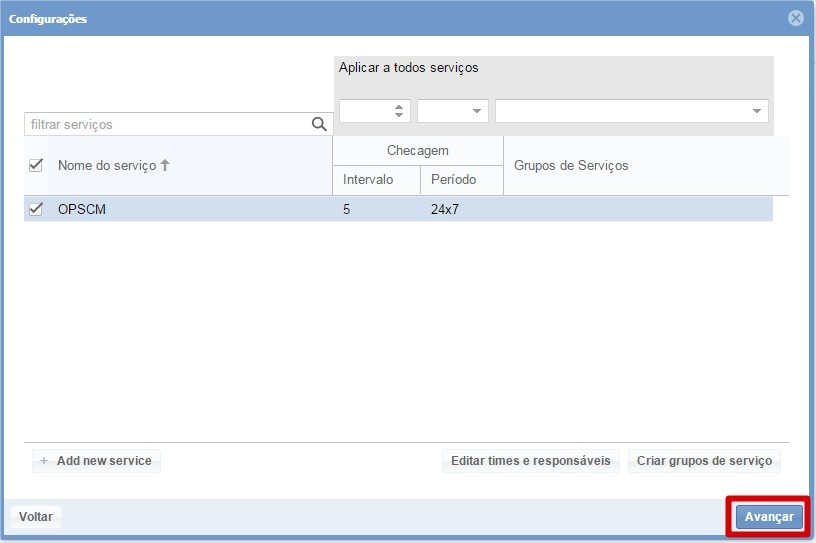
Task: Click the search magnifier icon
Action: 320,124
